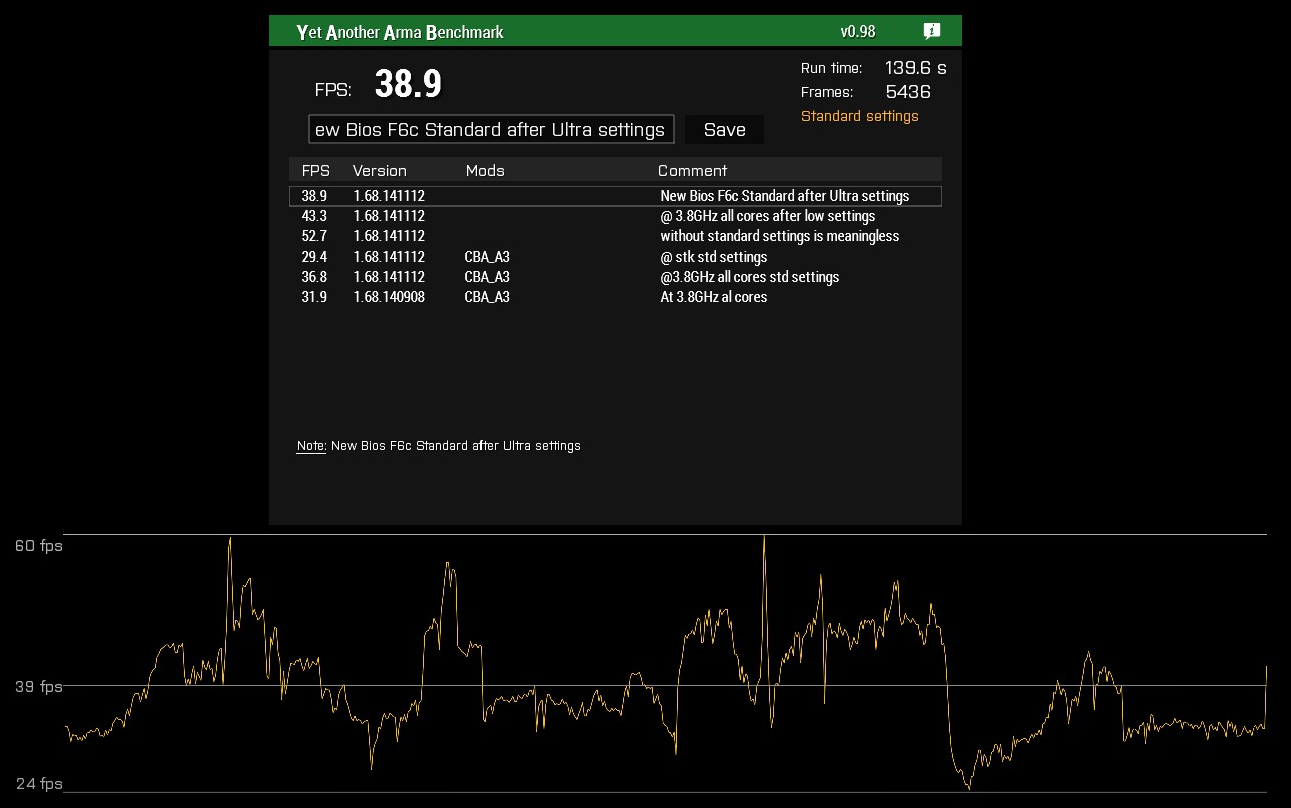The image size is (1291, 808).
Task: Sort results by the Version column header
Action: [x=380, y=171]
